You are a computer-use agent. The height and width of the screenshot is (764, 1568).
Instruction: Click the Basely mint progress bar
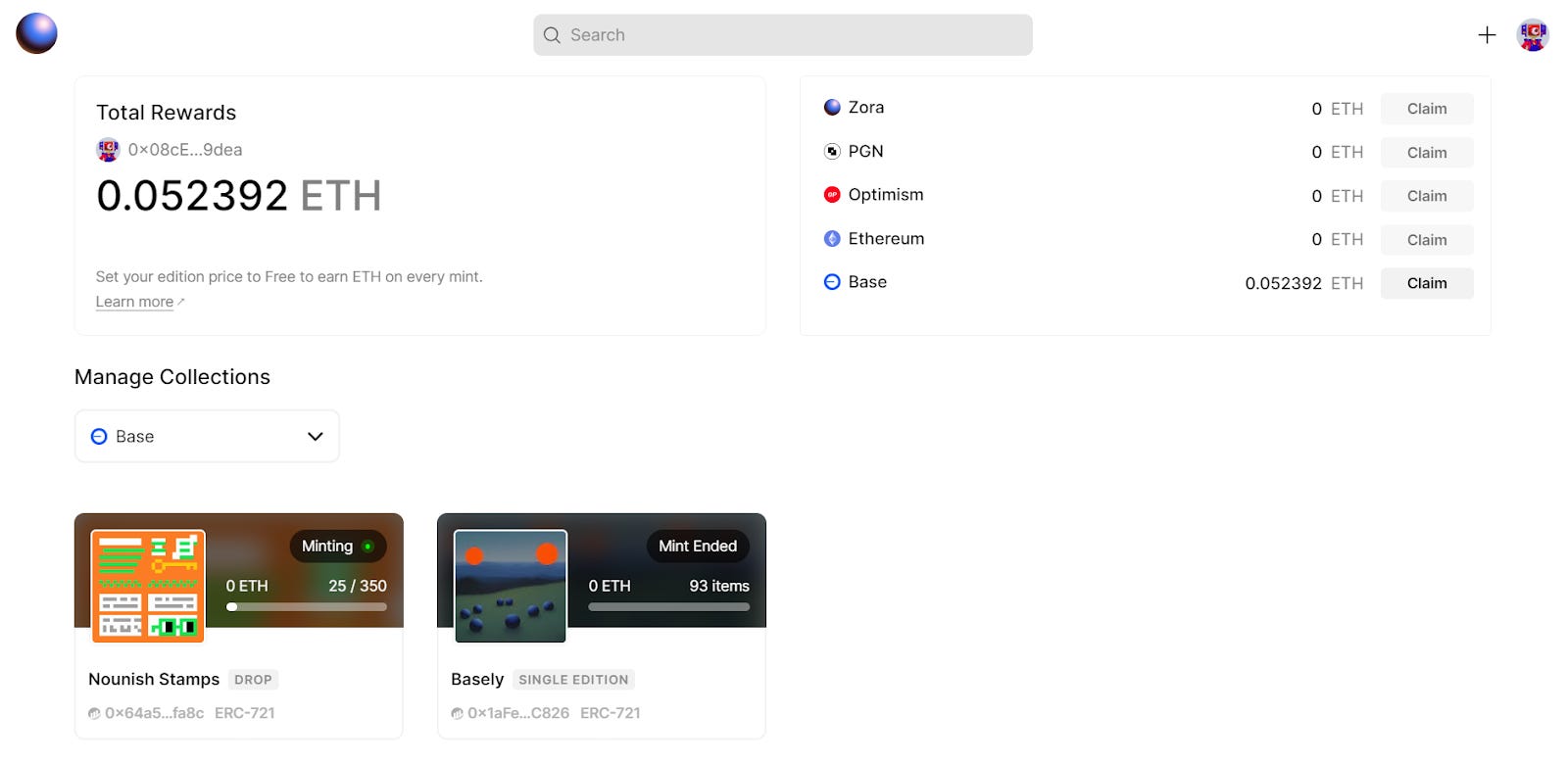tap(669, 607)
